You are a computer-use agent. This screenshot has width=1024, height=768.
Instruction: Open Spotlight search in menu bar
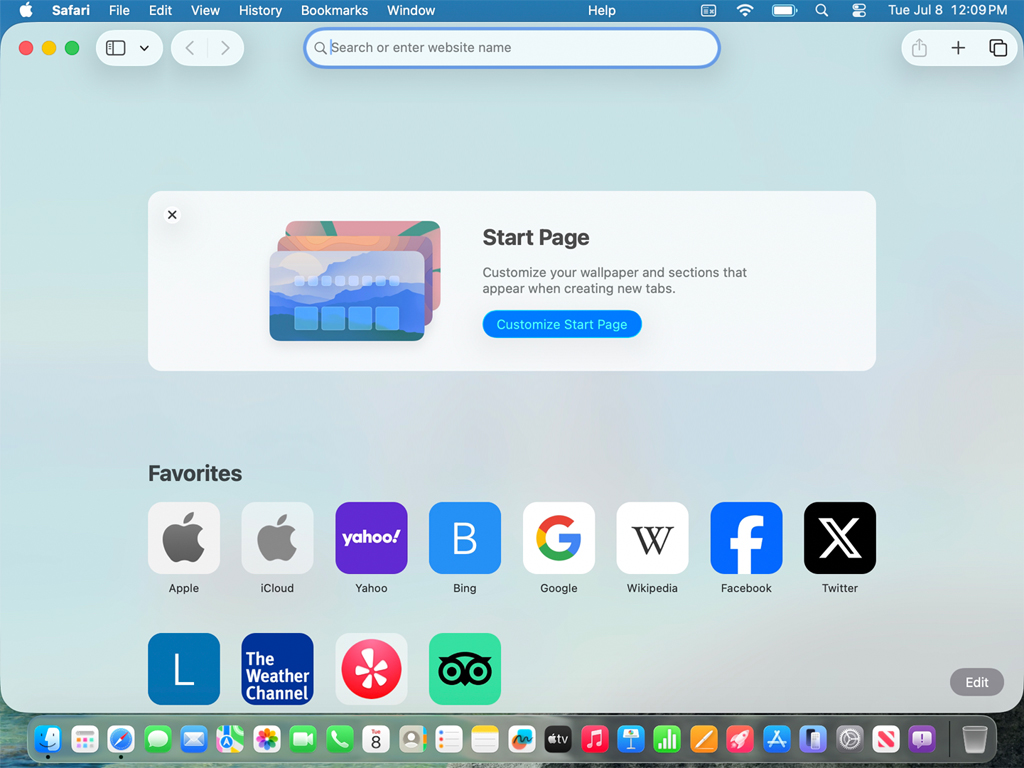coord(822,10)
